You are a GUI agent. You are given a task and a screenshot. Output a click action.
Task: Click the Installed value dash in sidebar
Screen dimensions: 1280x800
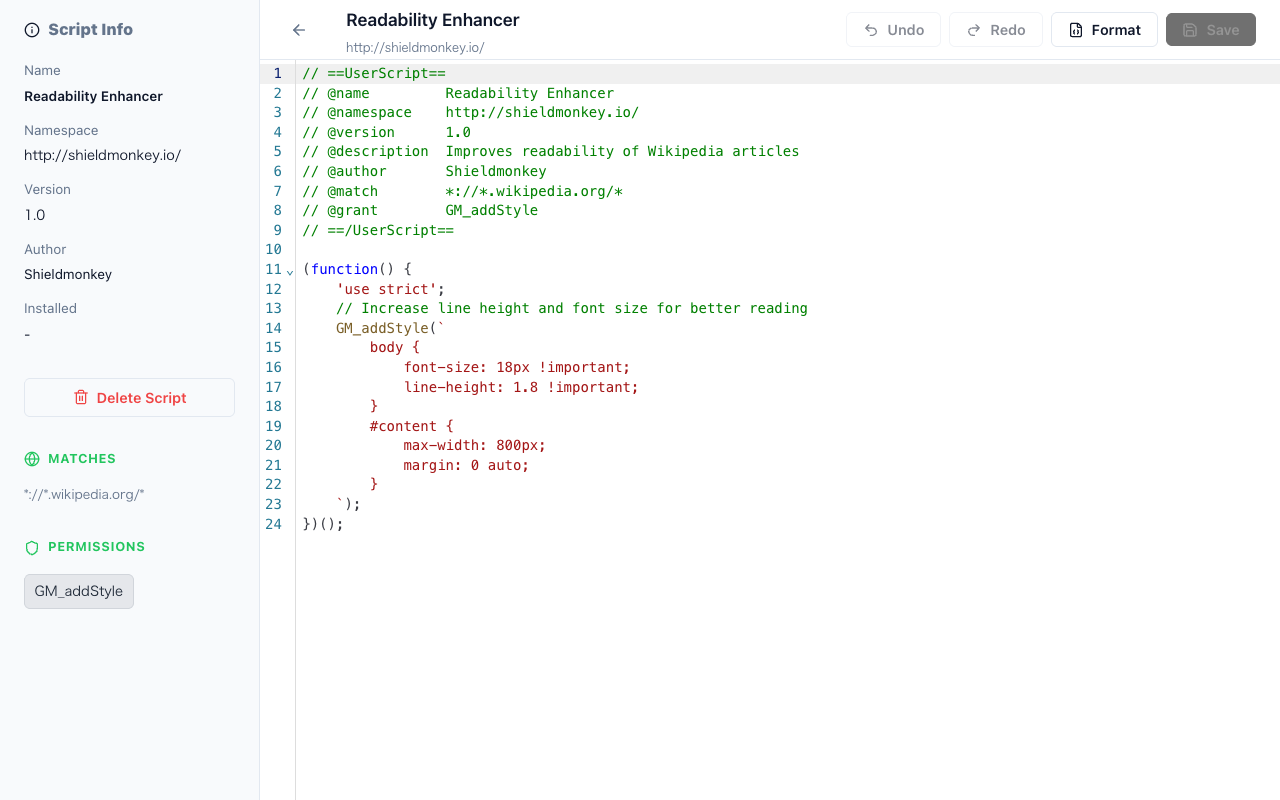(x=27, y=334)
